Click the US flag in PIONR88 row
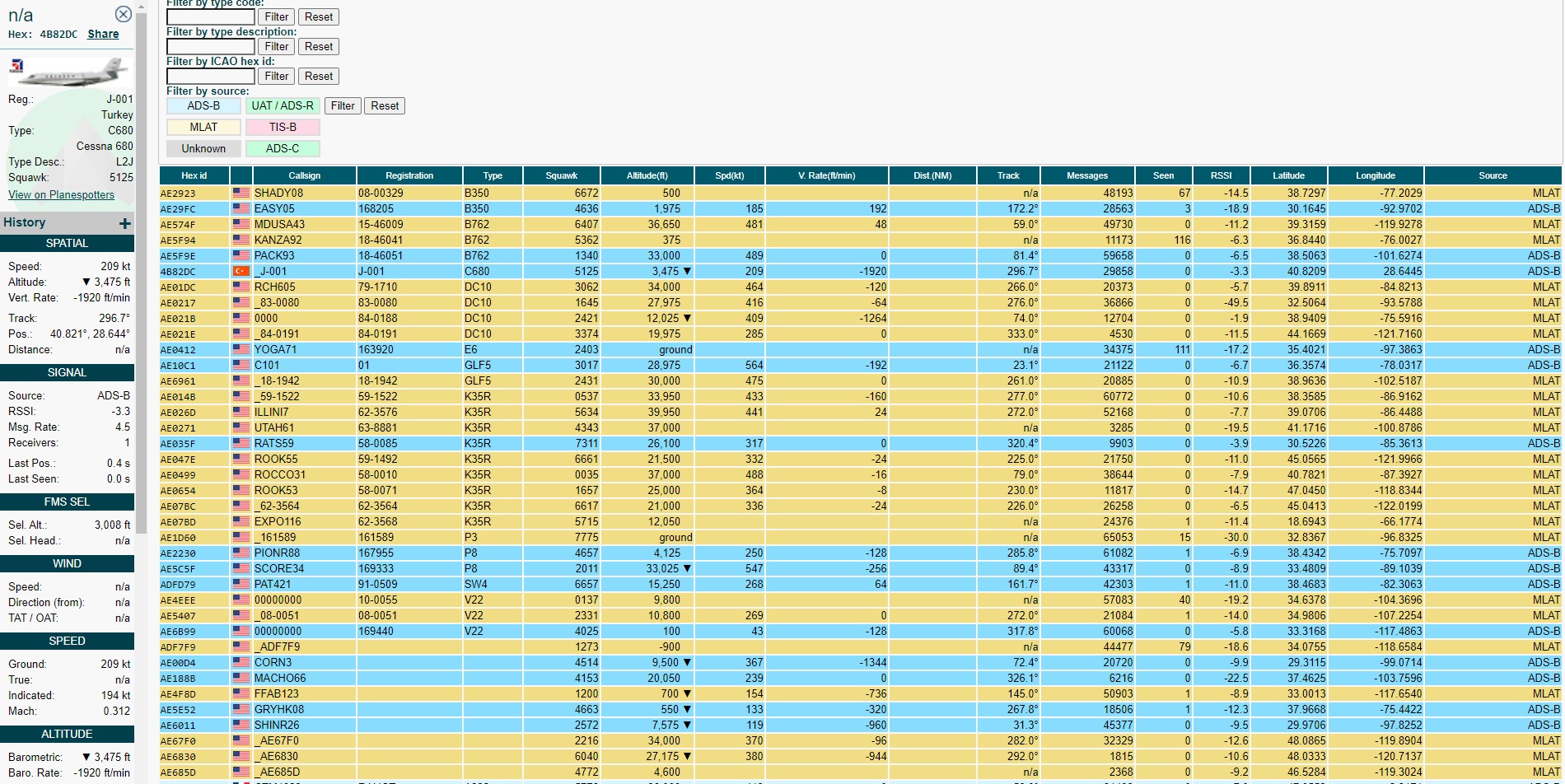The height and width of the screenshot is (784, 1565). tap(241, 553)
